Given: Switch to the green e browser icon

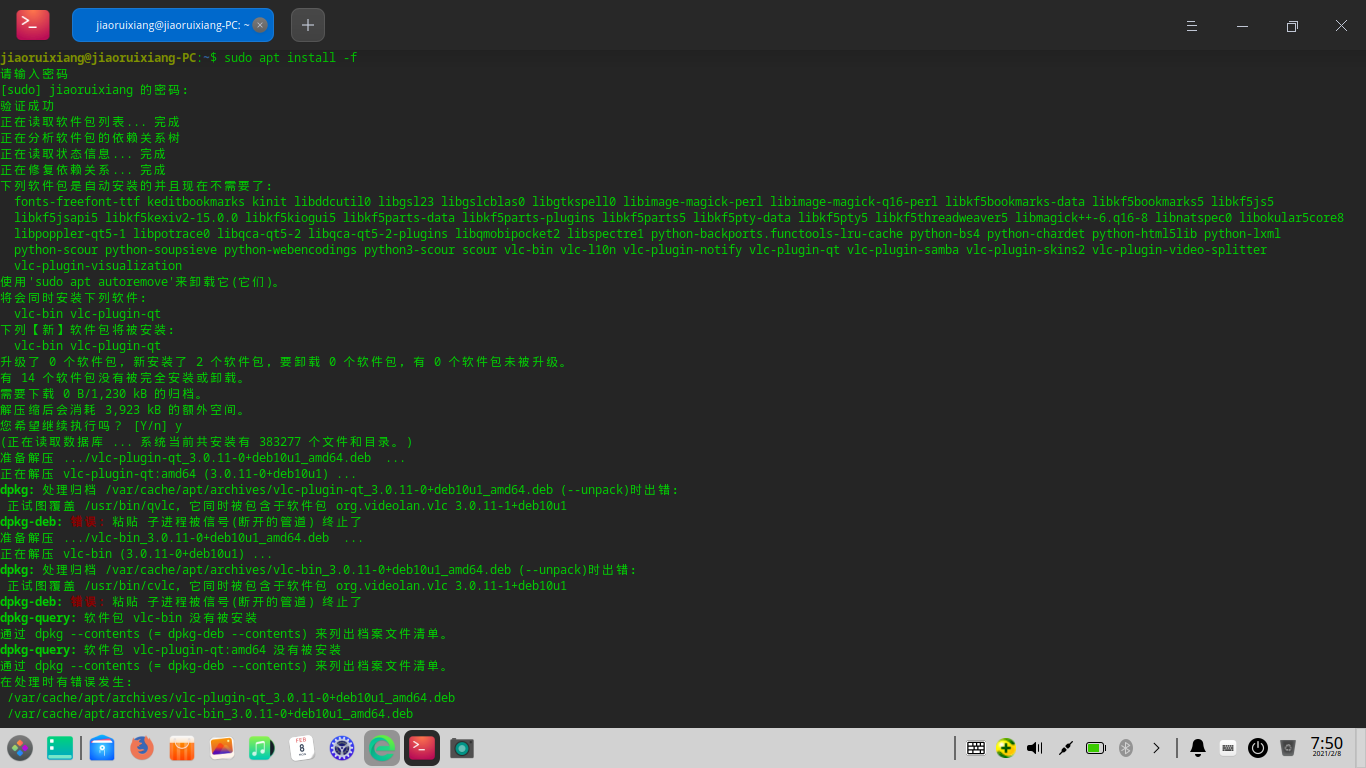Looking at the screenshot, I should 382,748.
